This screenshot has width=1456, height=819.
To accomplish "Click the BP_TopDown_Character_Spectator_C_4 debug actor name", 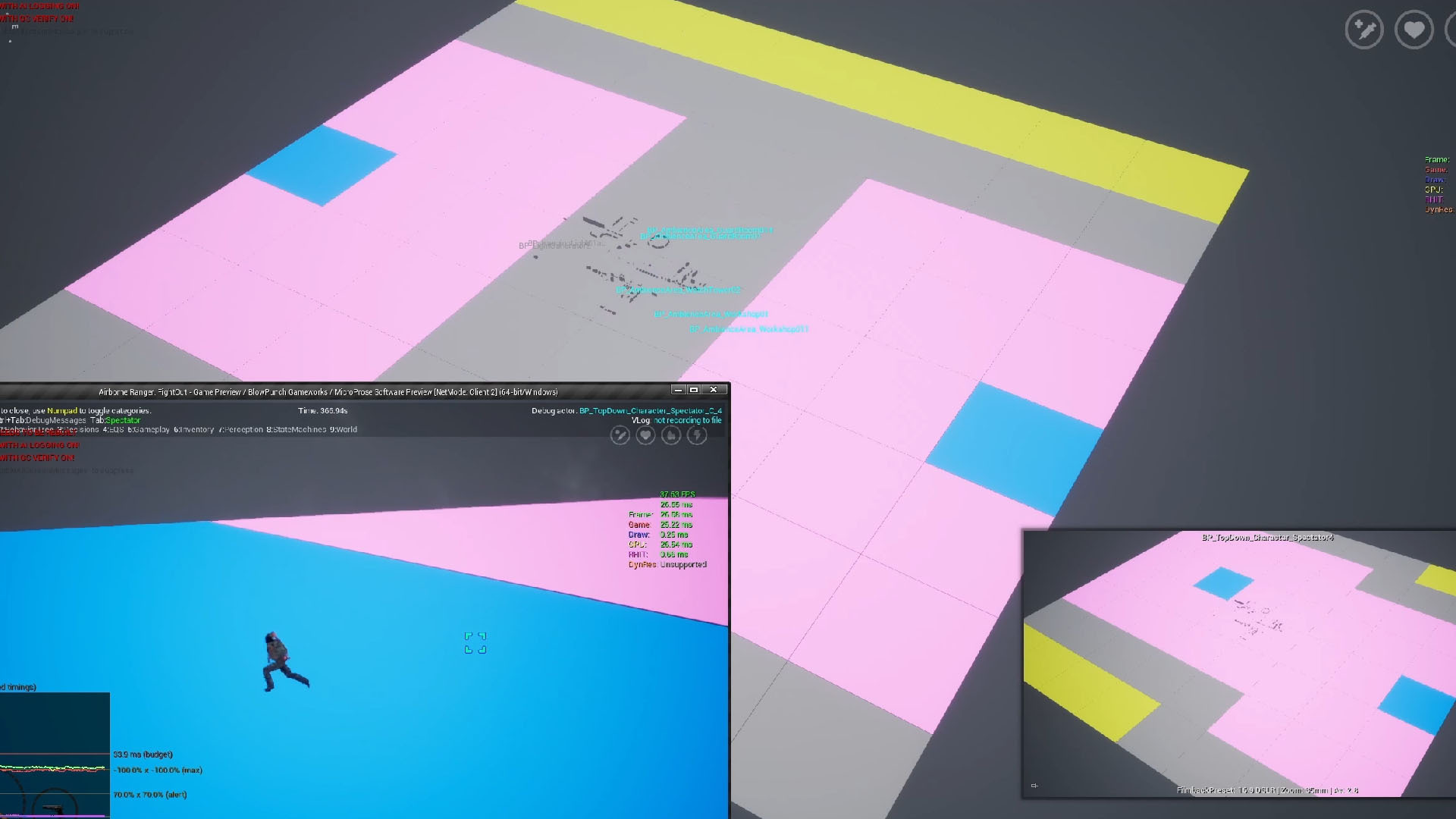I will click(651, 411).
